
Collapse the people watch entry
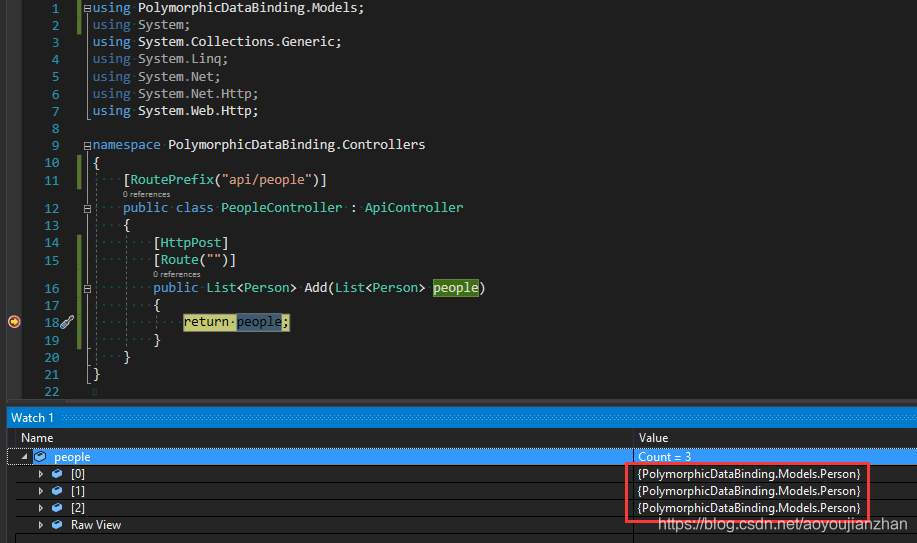(24, 456)
